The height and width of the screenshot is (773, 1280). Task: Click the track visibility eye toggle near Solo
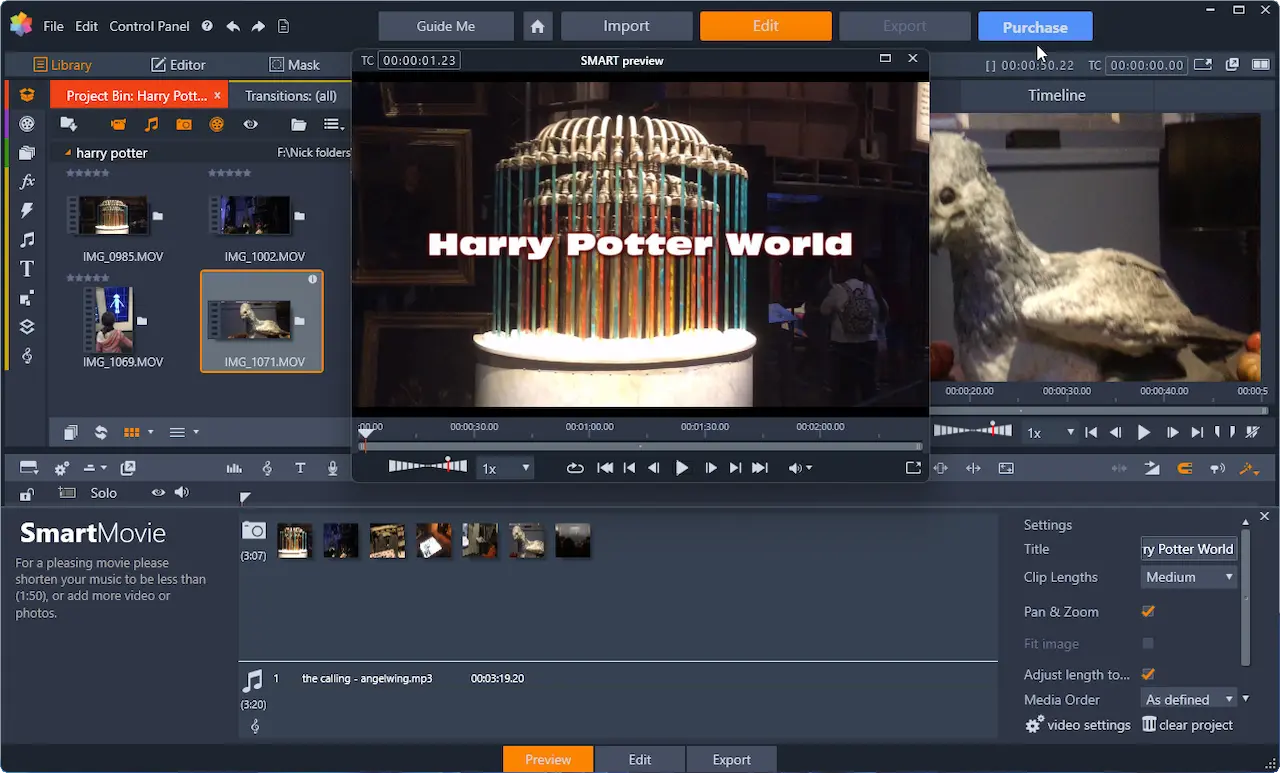[x=159, y=492]
